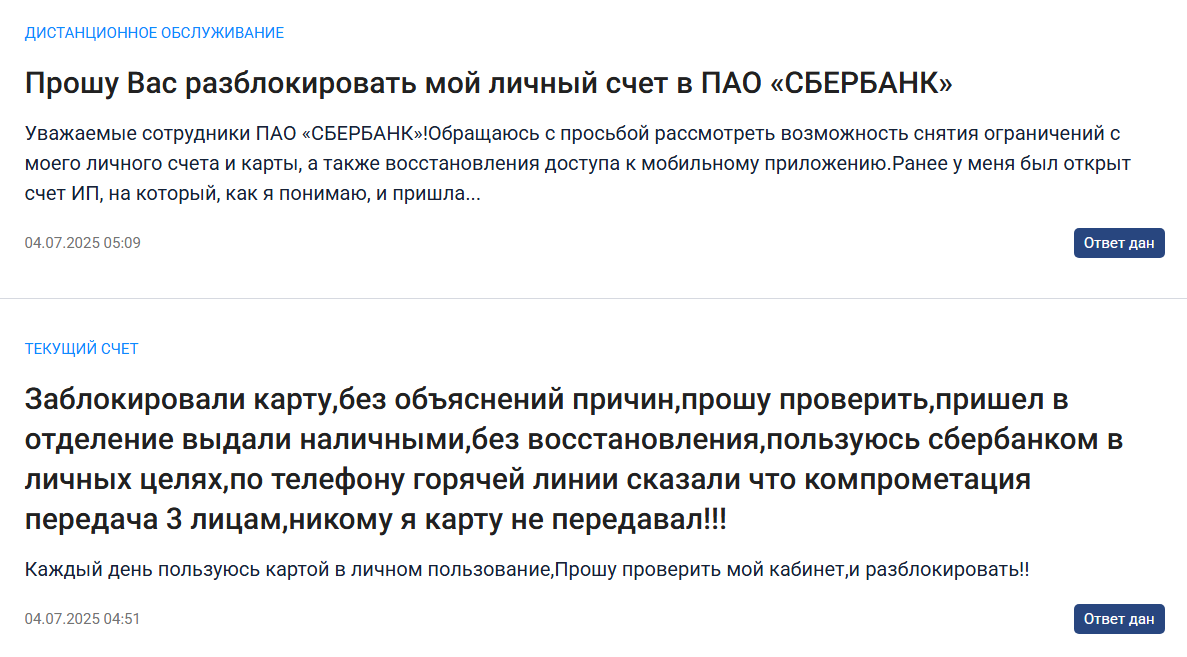Image resolution: width=1187 pixels, height=657 pixels.
Task: Click the word «СБЕРБАНК» in the first headline
Action: [861, 83]
